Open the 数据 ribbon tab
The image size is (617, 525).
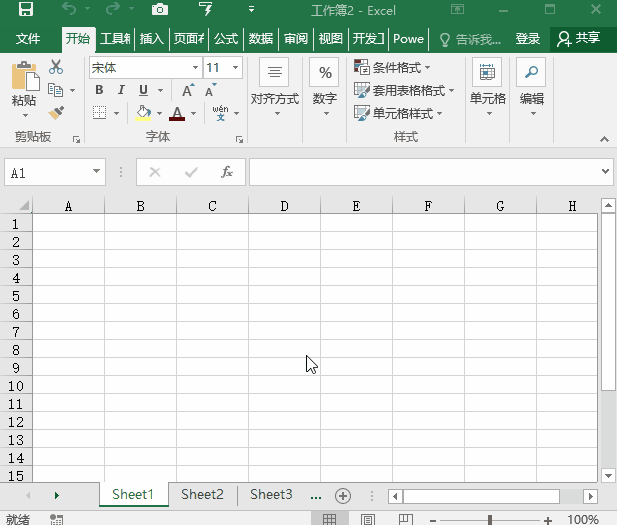coord(260,39)
